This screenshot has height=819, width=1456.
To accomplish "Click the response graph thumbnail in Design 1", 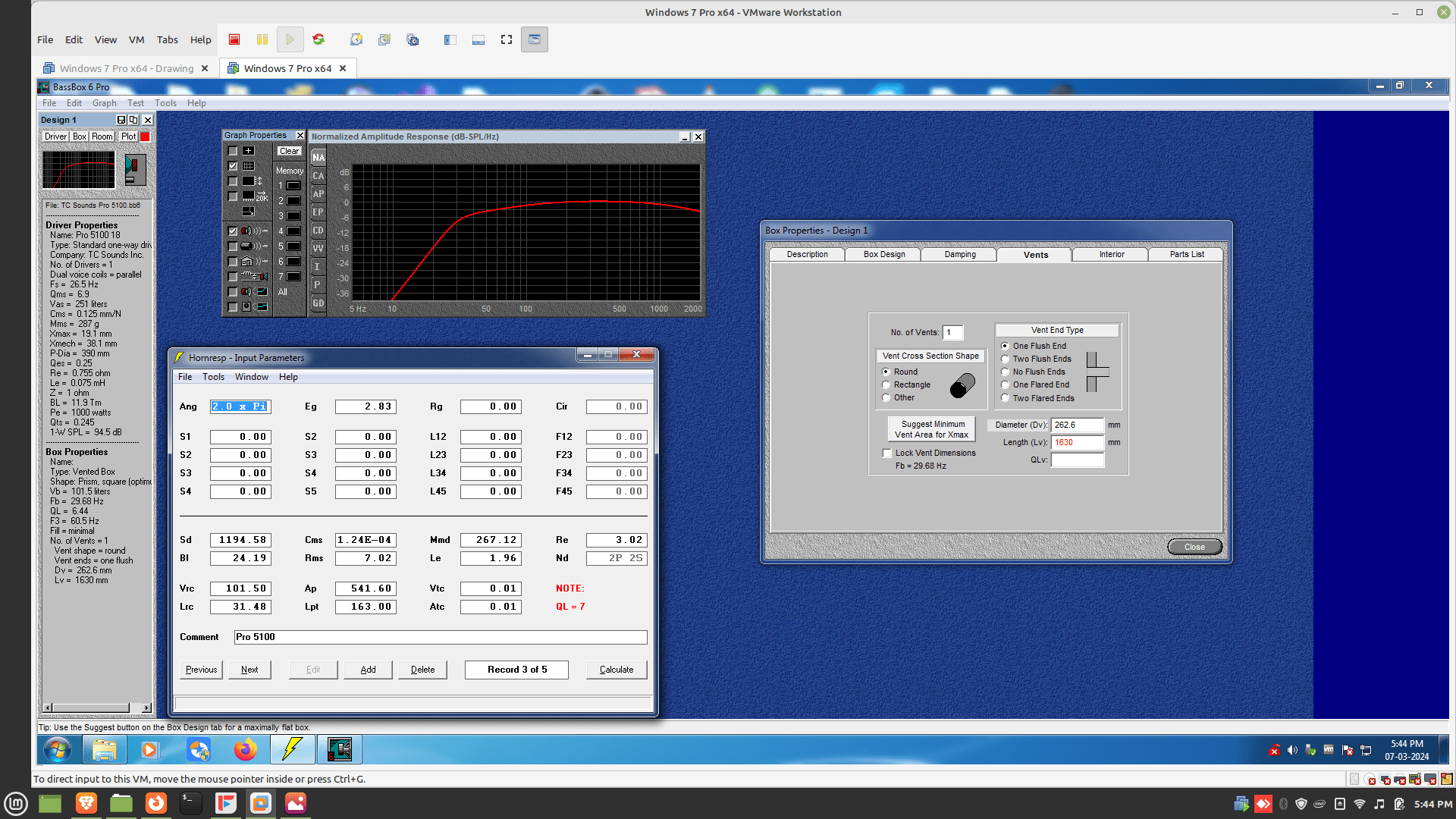I will [79, 169].
